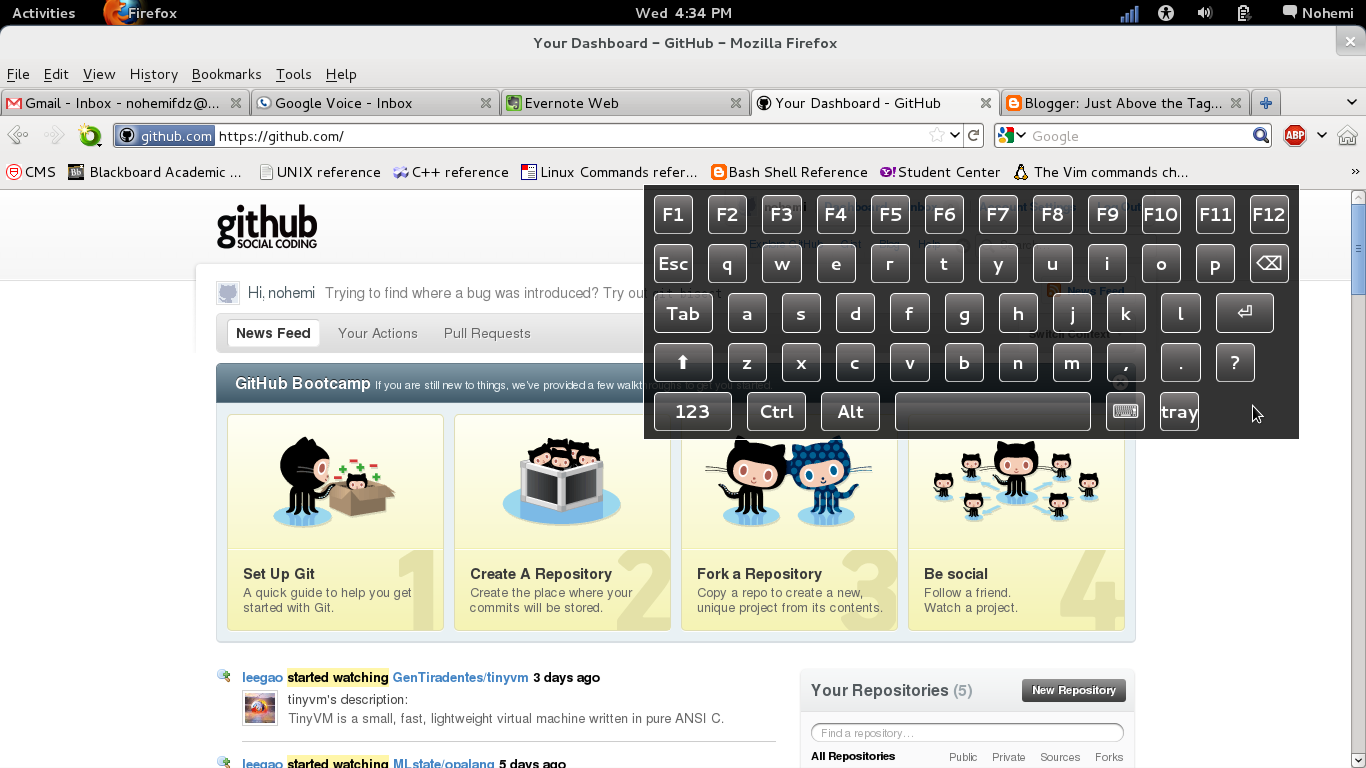Open a new tab with plus button
Screen dimensions: 1366x768
(1266, 102)
